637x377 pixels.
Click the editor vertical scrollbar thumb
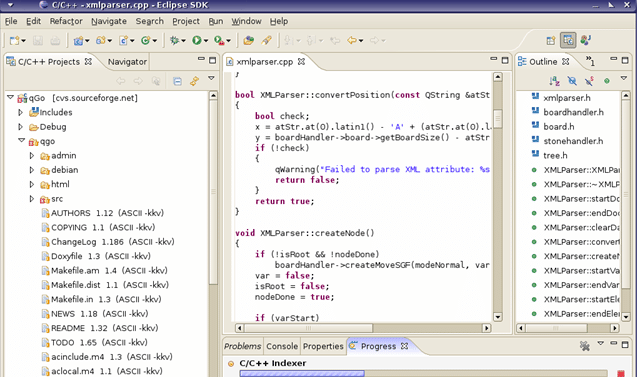pos(498,119)
